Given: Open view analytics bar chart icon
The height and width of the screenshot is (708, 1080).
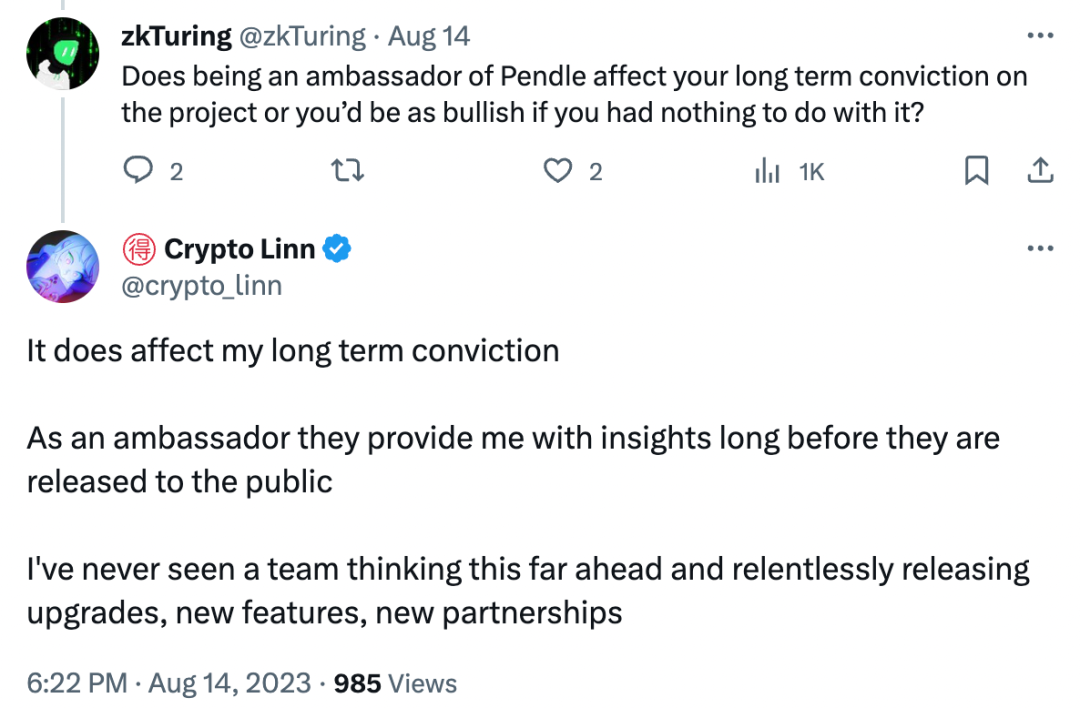Looking at the screenshot, I should 767,172.
